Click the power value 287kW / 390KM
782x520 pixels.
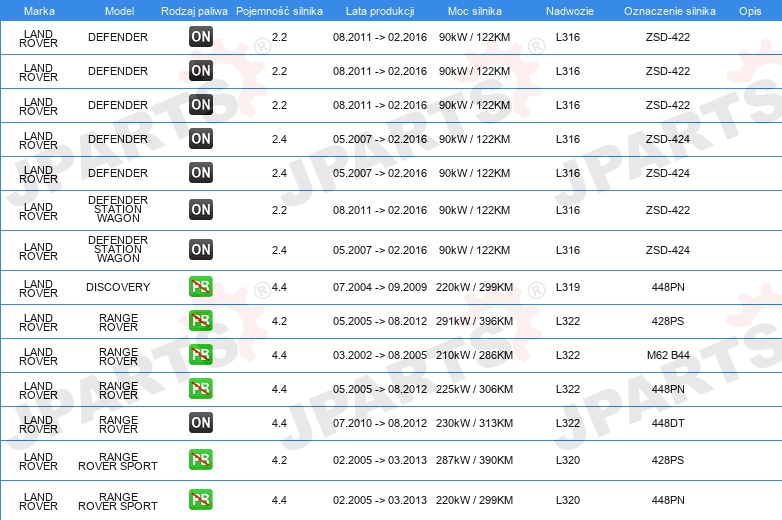474,460
